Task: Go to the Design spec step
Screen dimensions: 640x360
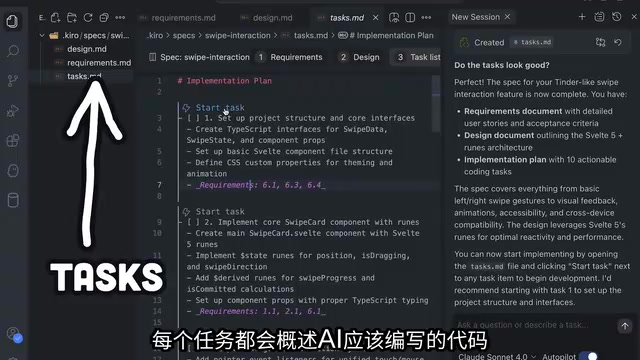Action: pyautogui.click(x=360, y=57)
